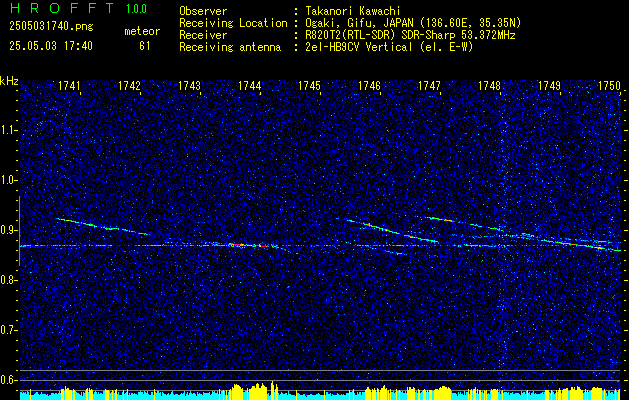This screenshot has width=629, height=400.
Task: Select the version number 1.0.0
Action: pyautogui.click(x=136, y=9)
